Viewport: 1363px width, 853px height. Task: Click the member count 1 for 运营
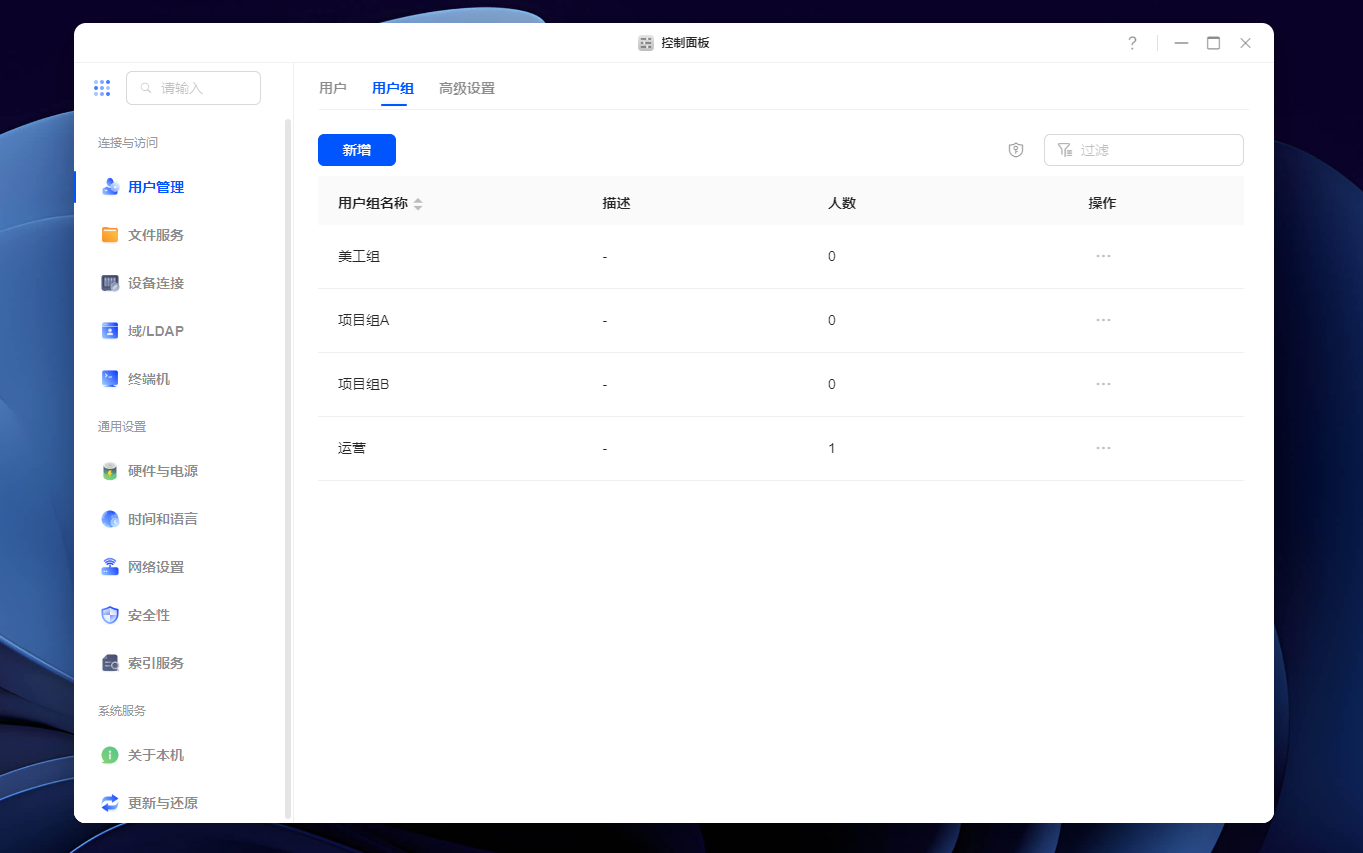832,448
